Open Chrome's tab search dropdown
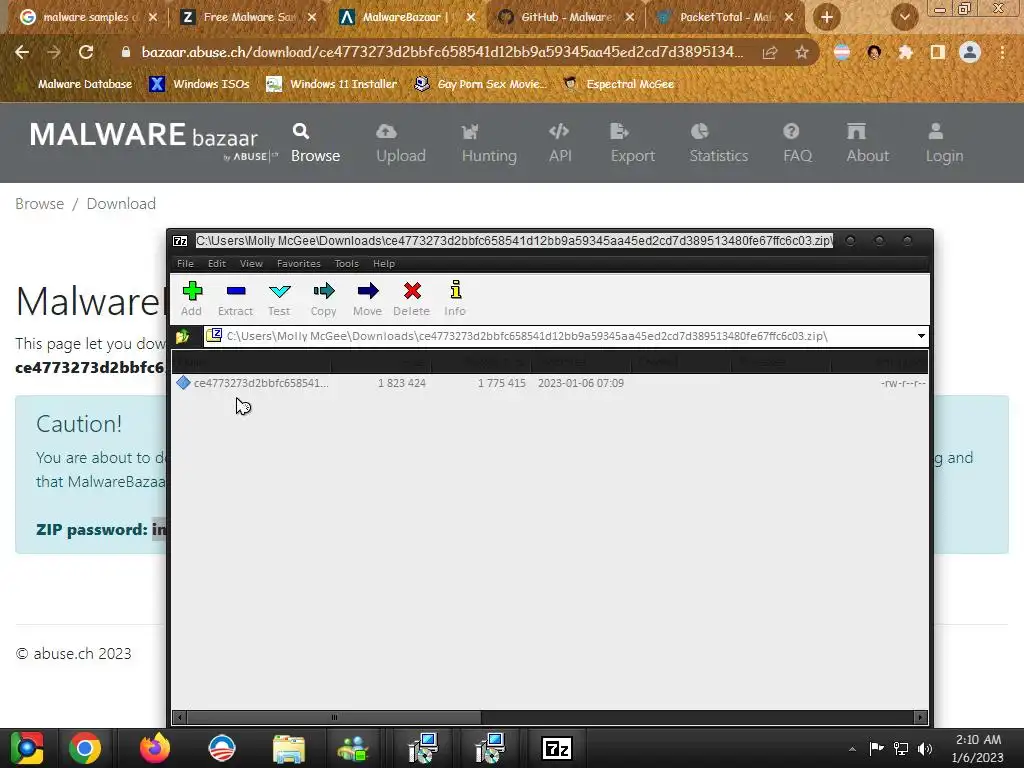The width and height of the screenshot is (1024, 768). pos(904,18)
